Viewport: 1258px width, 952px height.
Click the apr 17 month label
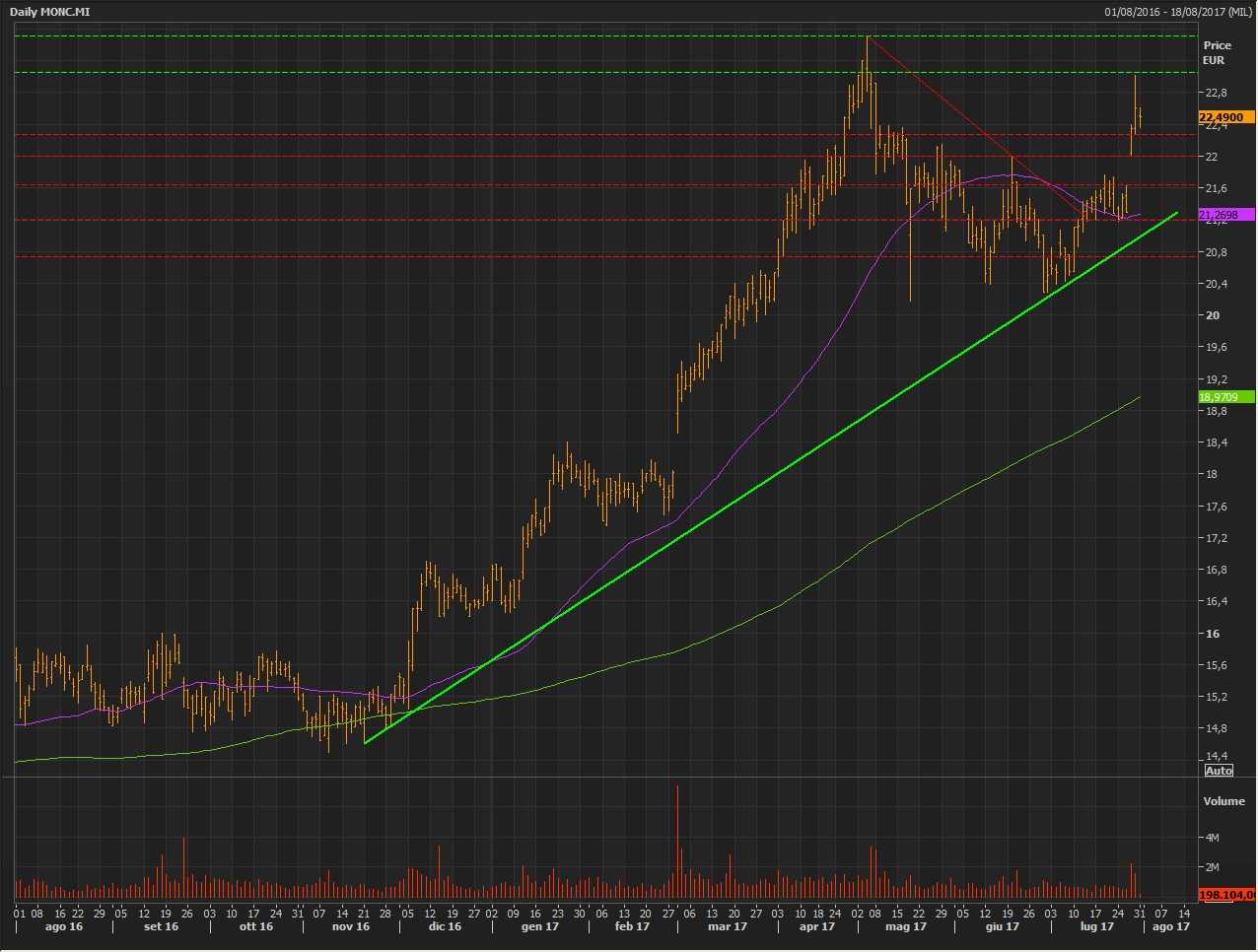[817, 926]
